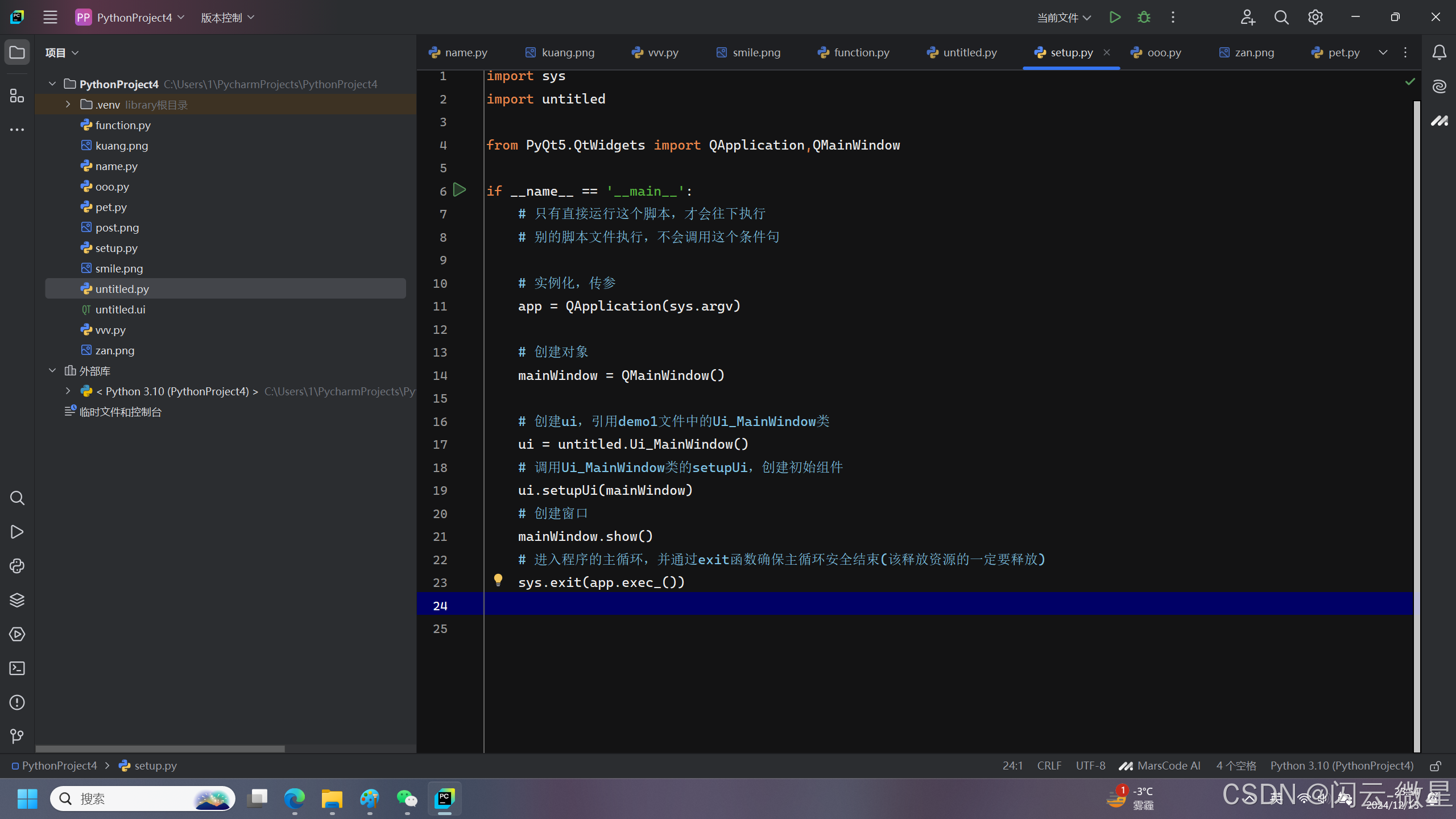Toggle the Project tool window folder icon
The image size is (1456, 819).
point(17,52)
